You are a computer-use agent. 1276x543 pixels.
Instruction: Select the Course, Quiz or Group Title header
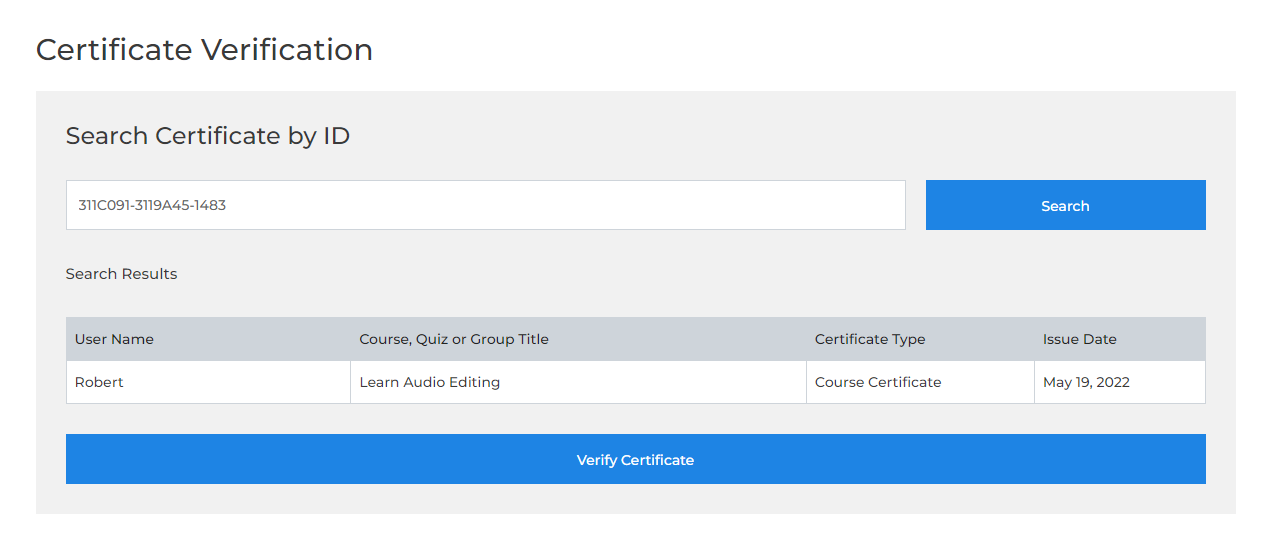(x=454, y=339)
